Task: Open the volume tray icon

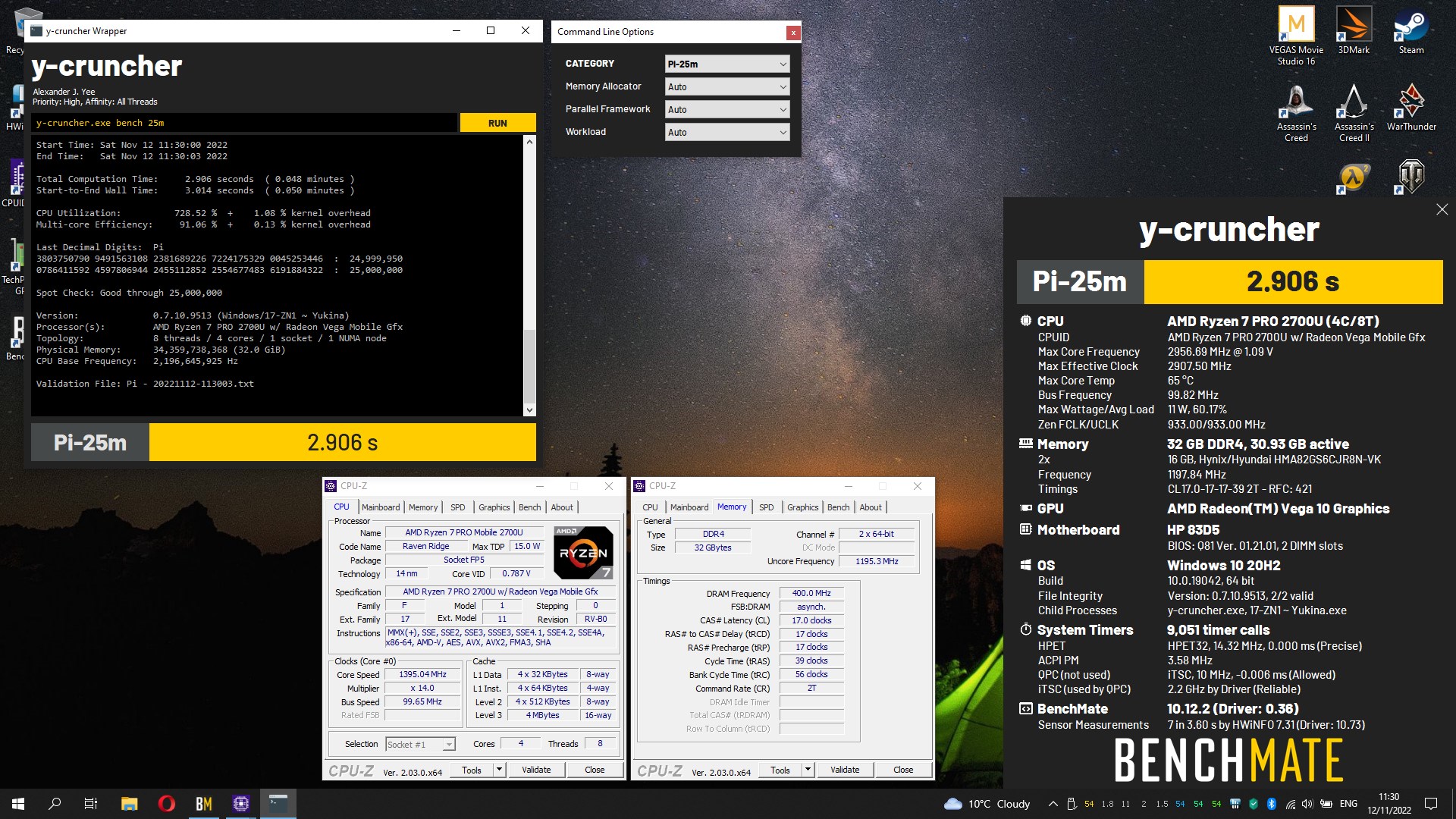Action: coord(1307,804)
